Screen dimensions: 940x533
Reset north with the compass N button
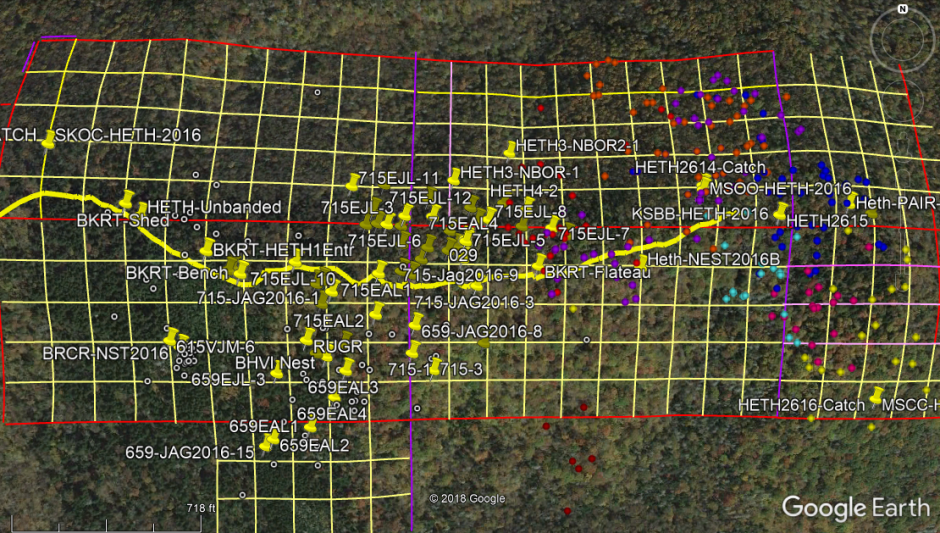902,9
